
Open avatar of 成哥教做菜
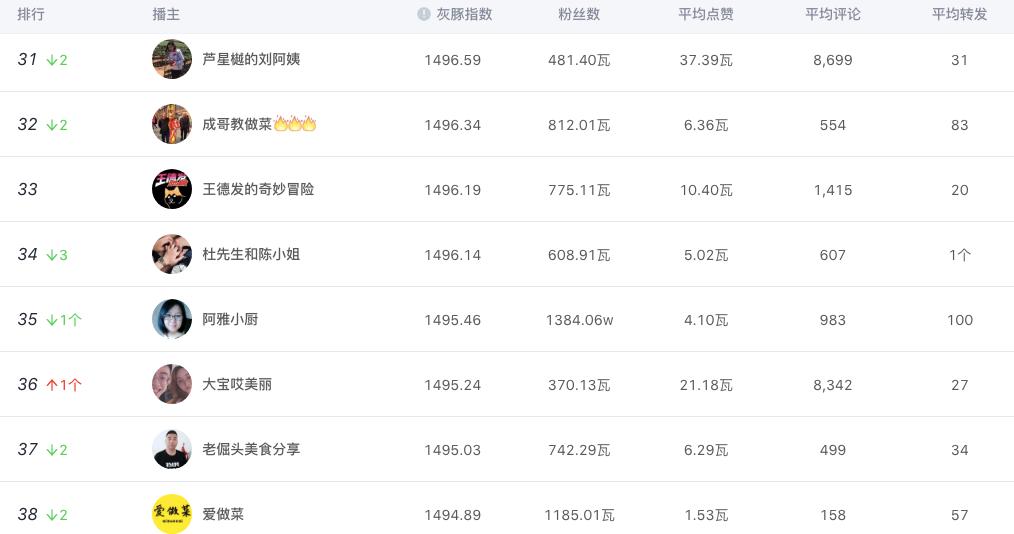(x=172, y=124)
